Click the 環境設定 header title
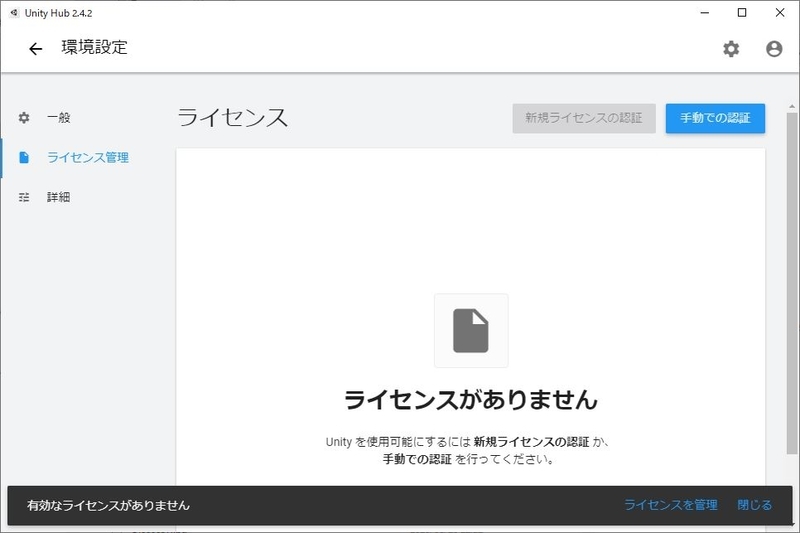Viewport: 800px width, 533px height. pyautogui.click(x=94, y=47)
